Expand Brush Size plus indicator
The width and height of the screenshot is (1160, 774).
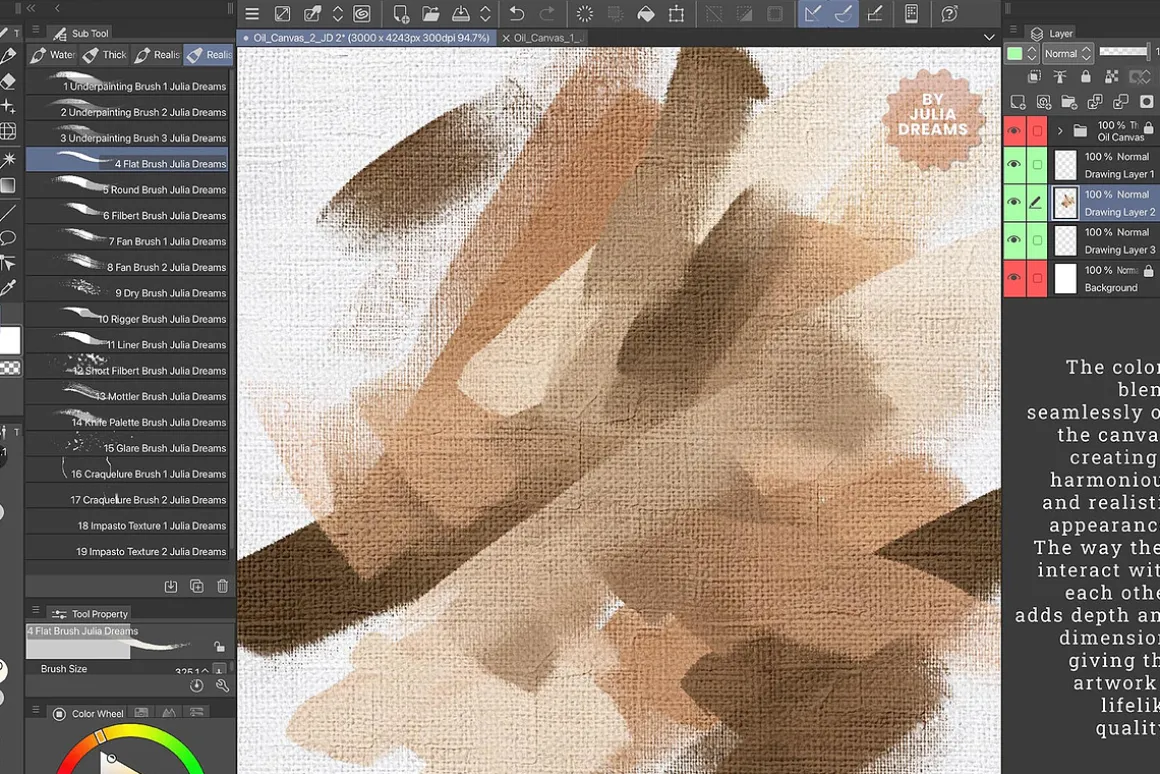point(219,670)
